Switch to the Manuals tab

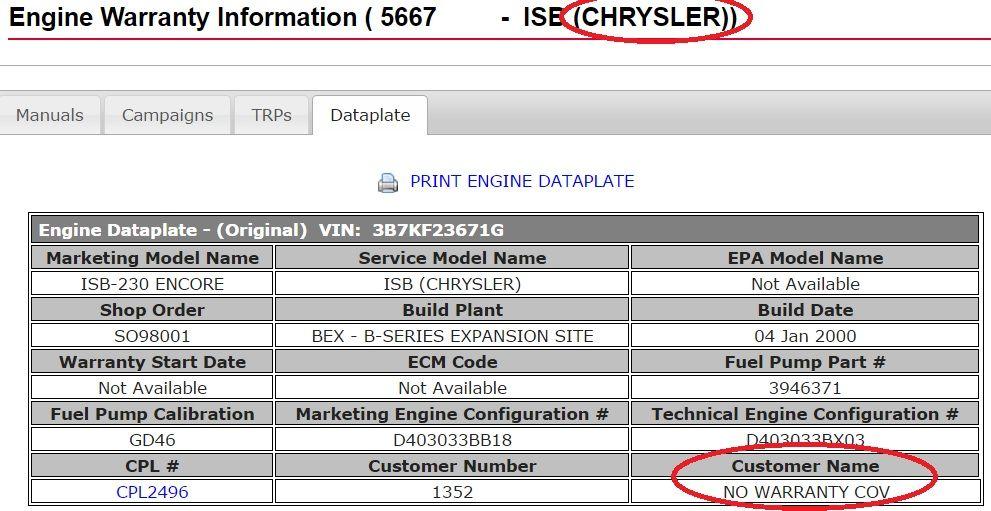[49, 115]
